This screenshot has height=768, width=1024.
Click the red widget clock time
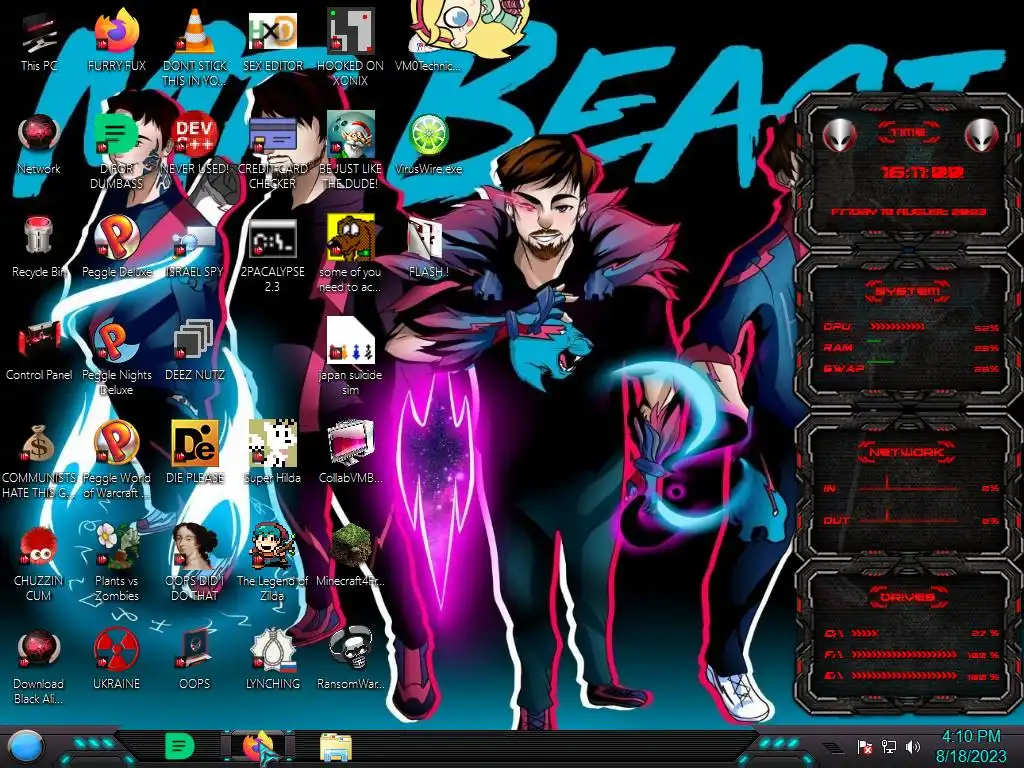point(922,172)
